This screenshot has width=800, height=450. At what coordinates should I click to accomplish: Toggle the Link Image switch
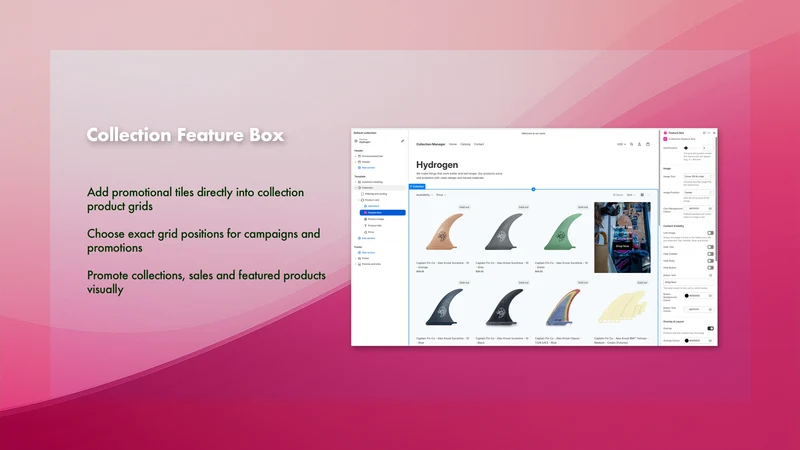(710, 233)
